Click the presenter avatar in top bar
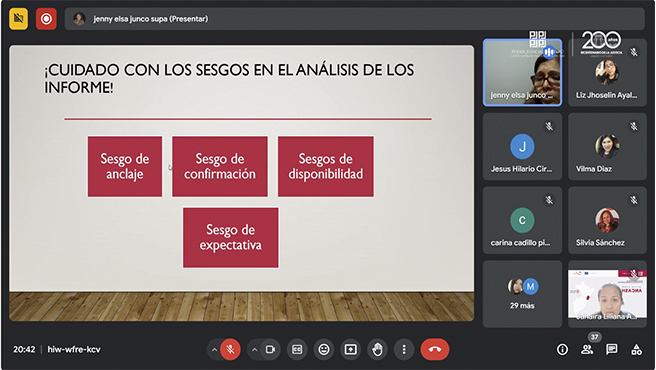This screenshot has height=370, width=656. coord(79,19)
